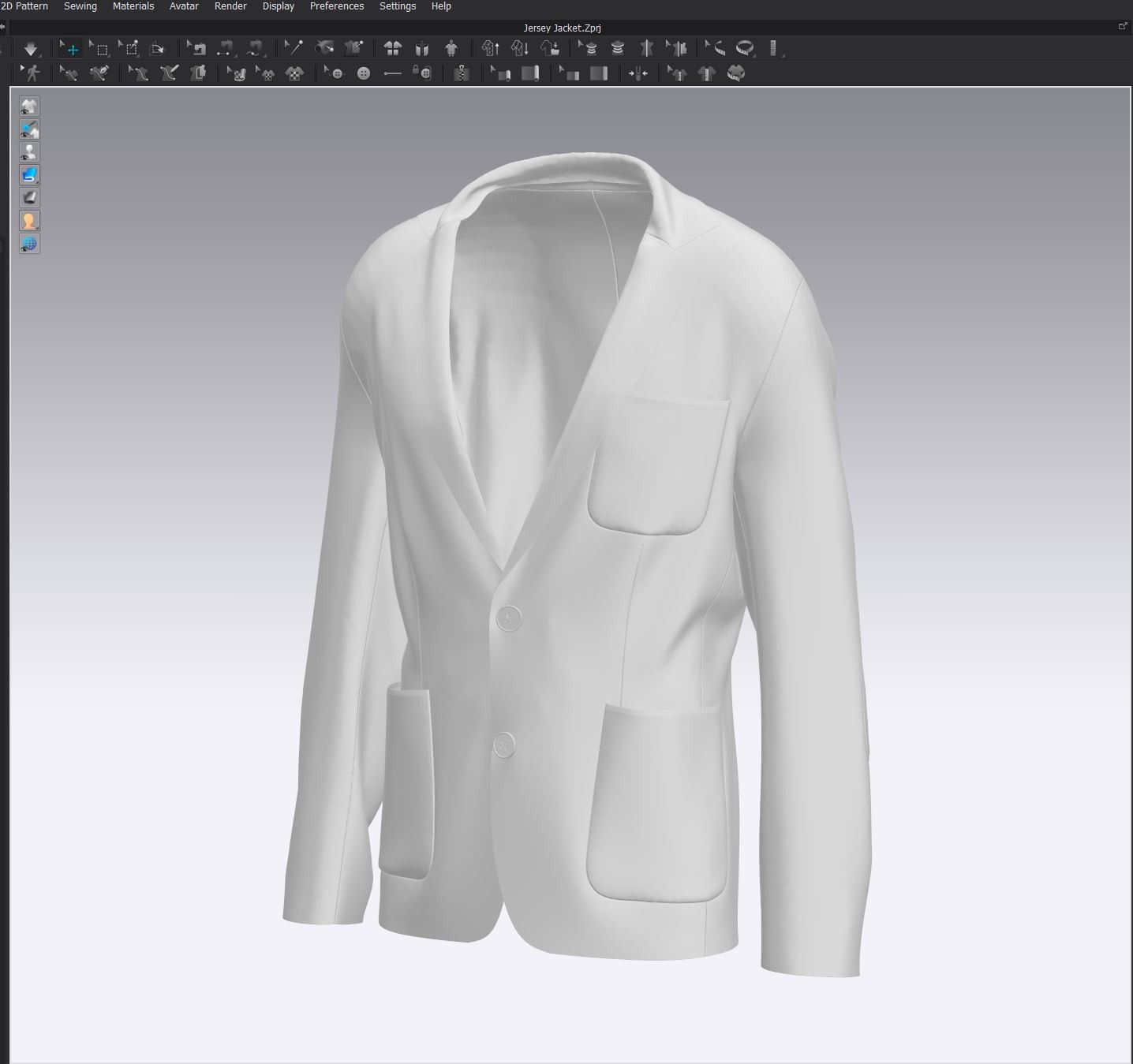Activate the Simulate tool
The width and height of the screenshot is (1133, 1064).
[x=30, y=48]
